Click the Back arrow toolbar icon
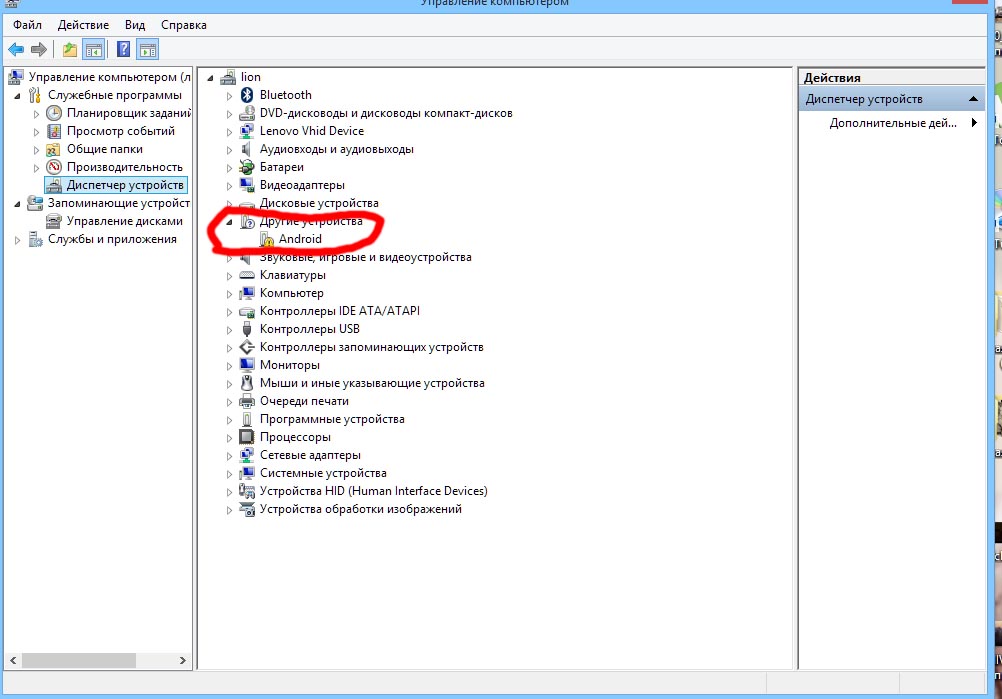 [x=16, y=49]
